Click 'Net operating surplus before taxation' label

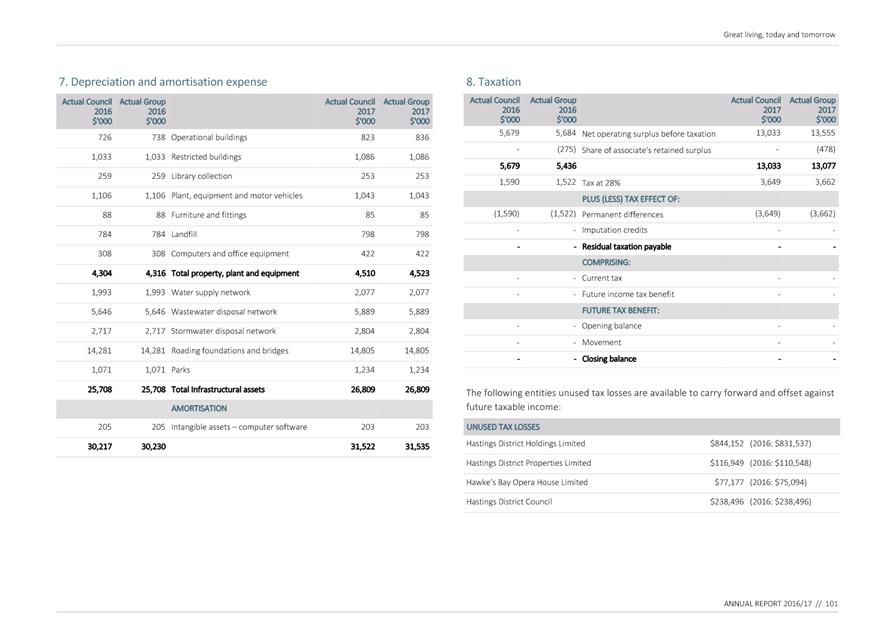(648, 134)
